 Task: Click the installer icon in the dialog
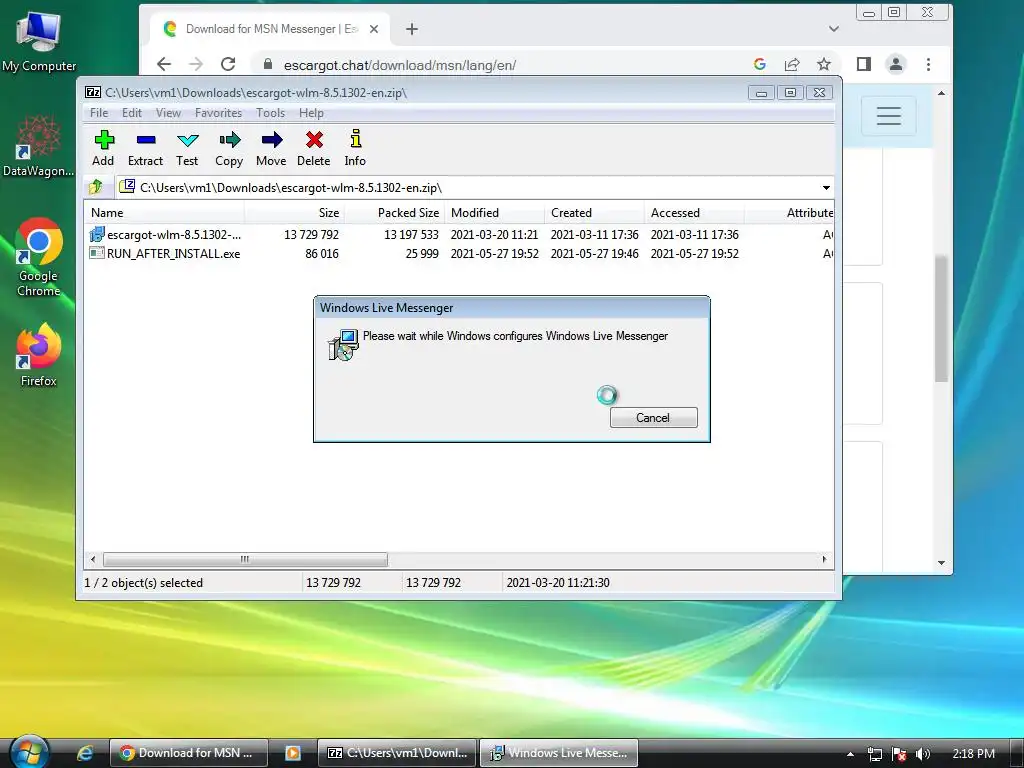click(x=343, y=345)
